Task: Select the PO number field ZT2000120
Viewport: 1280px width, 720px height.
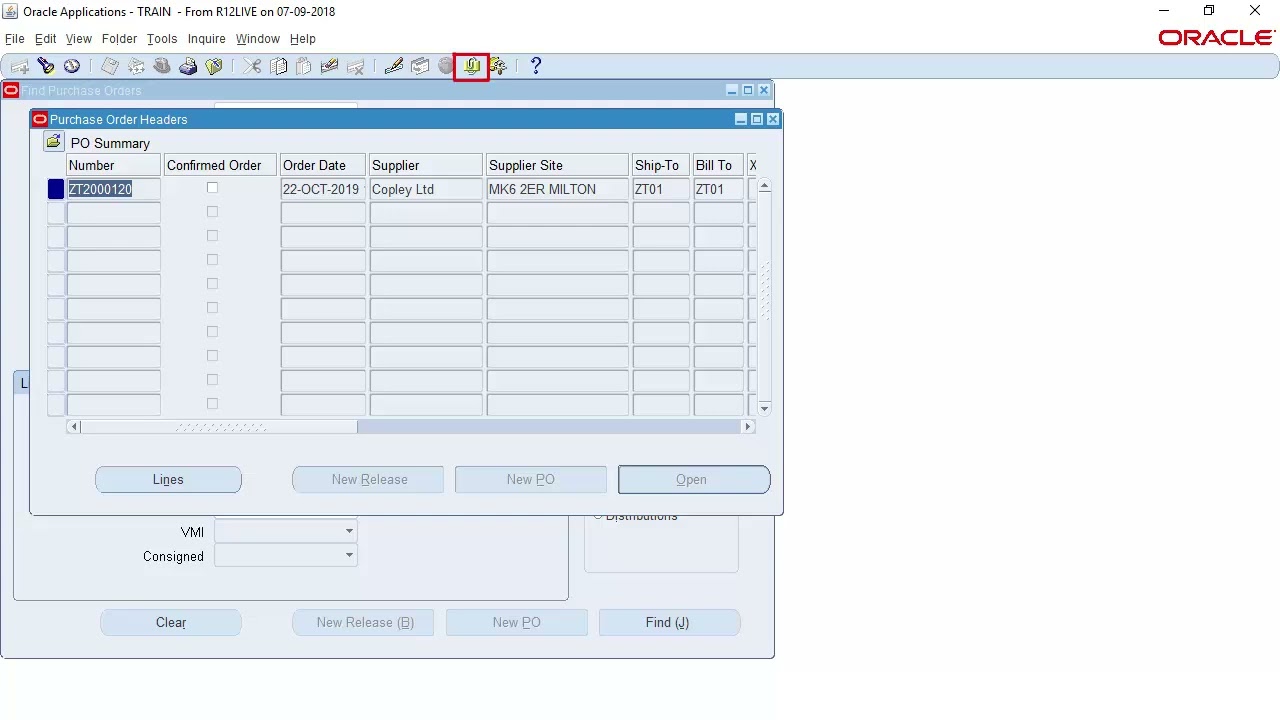Action: pos(113,189)
